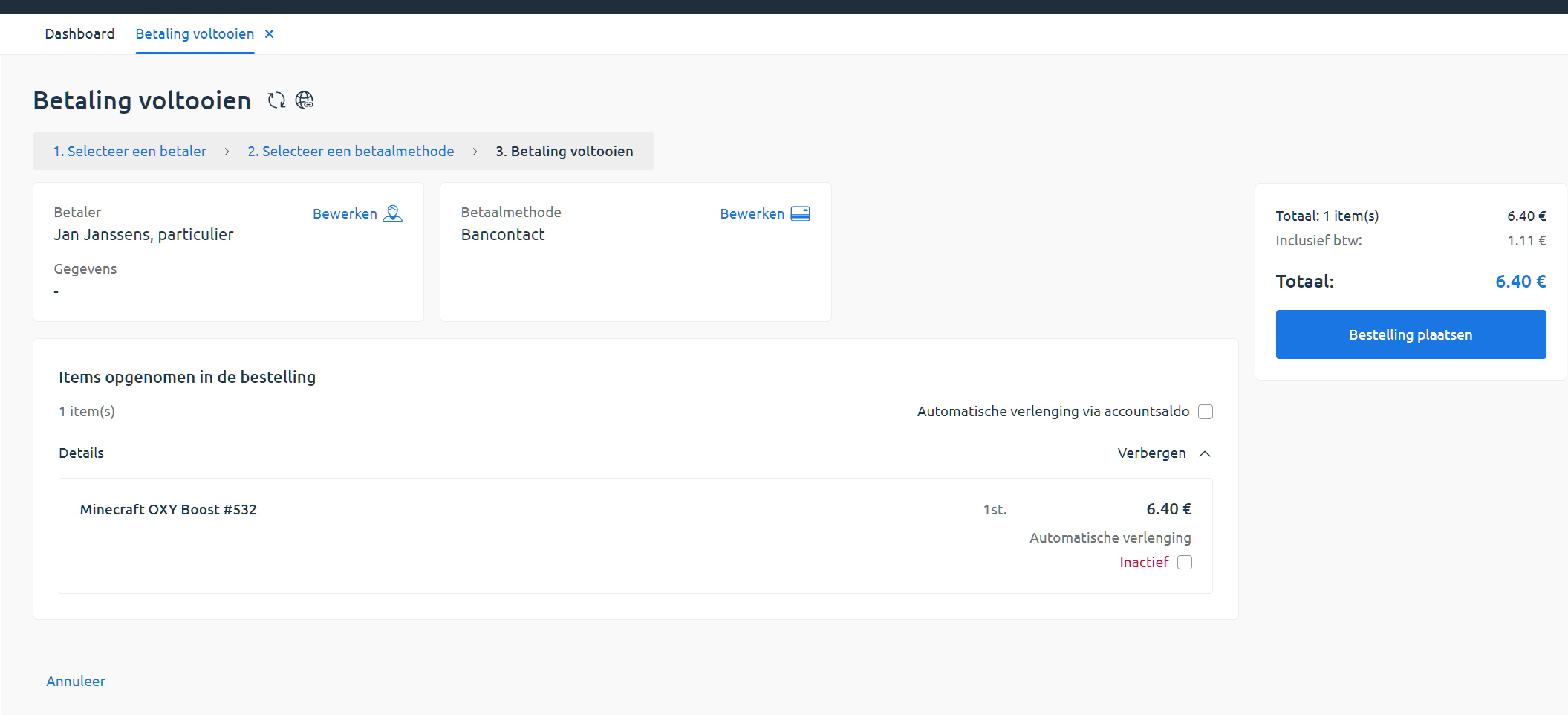Viewport: 1568px width, 715px height.
Task: Click chevron arrow after step 1 breadcrumb
Action: [x=227, y=152]
